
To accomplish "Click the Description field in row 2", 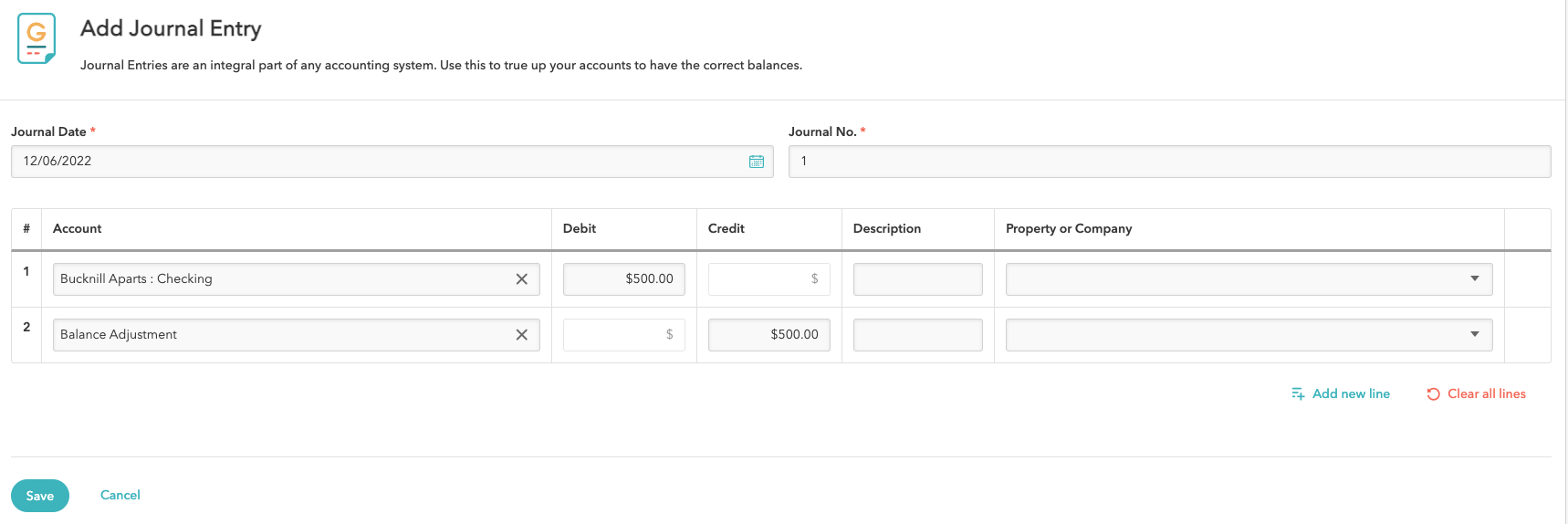I will click(917, 335).
